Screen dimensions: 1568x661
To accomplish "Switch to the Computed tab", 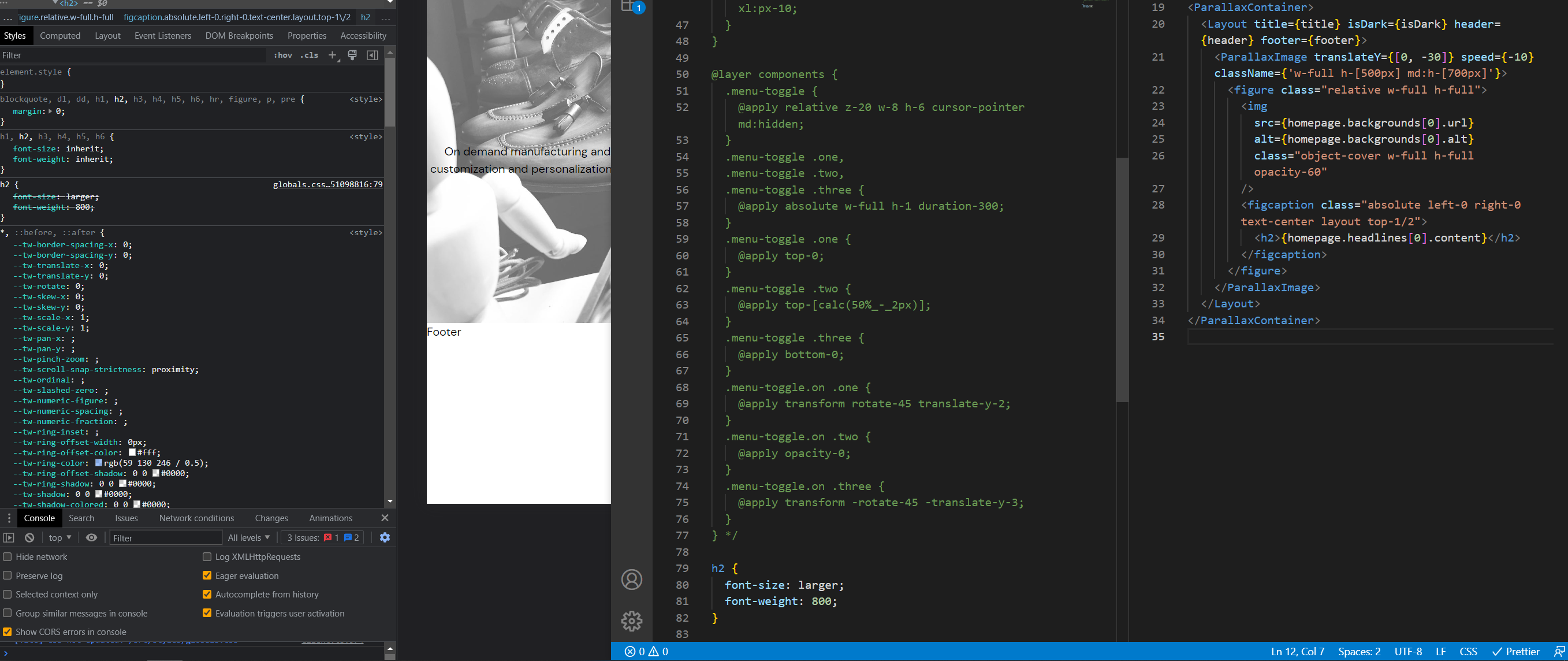I will 60,35.
